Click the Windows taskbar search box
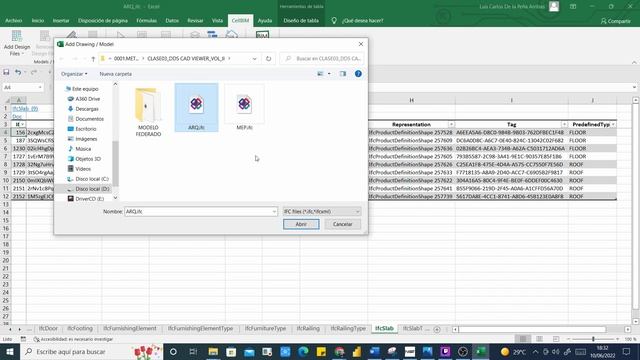This screenshot has width=640, height=360. (91, 351)
